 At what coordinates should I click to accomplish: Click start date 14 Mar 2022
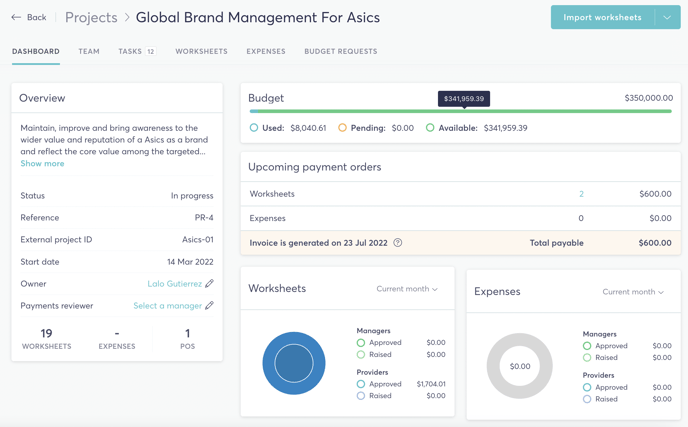coord(190,262)
